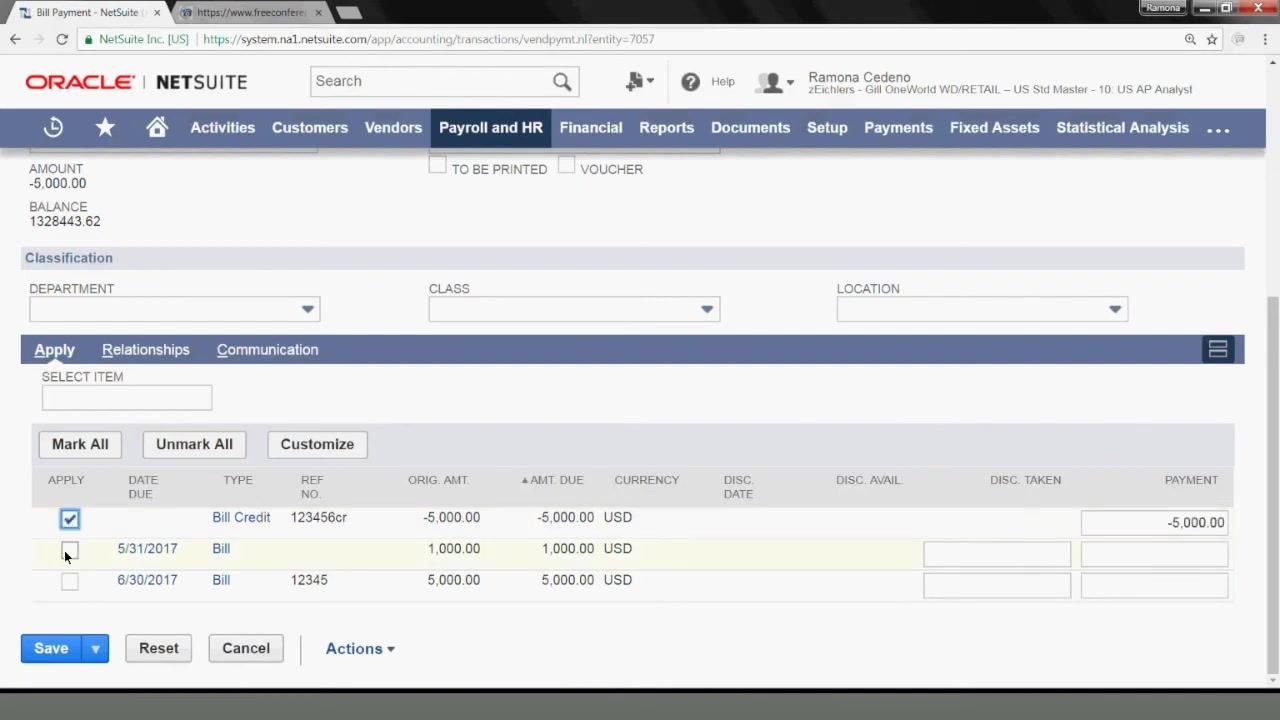
Task: Save the bill payment
Action: point(51,648)
